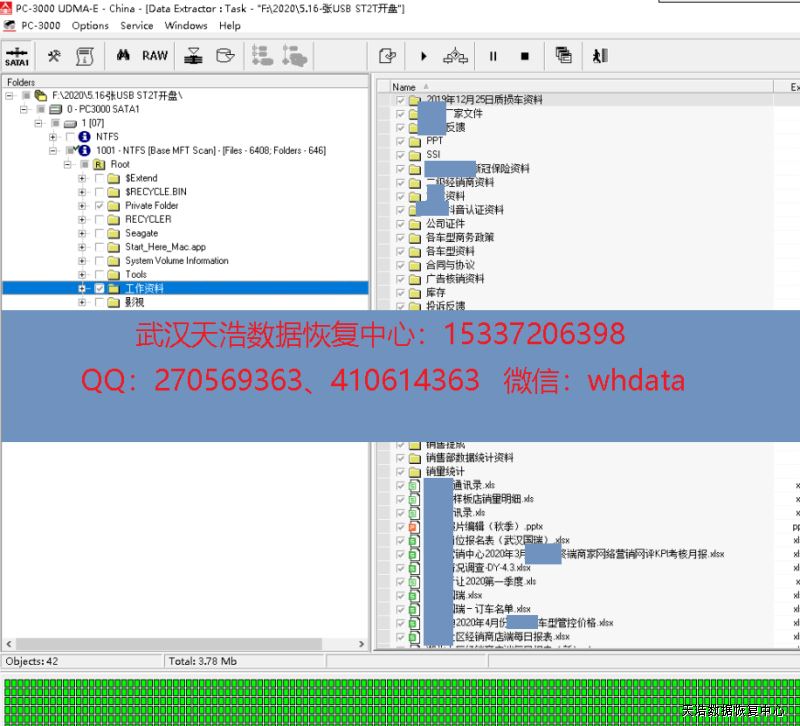Check the Seagate folder checkbox
Viewport: 800px width, 726px height.
pos(99,233)
